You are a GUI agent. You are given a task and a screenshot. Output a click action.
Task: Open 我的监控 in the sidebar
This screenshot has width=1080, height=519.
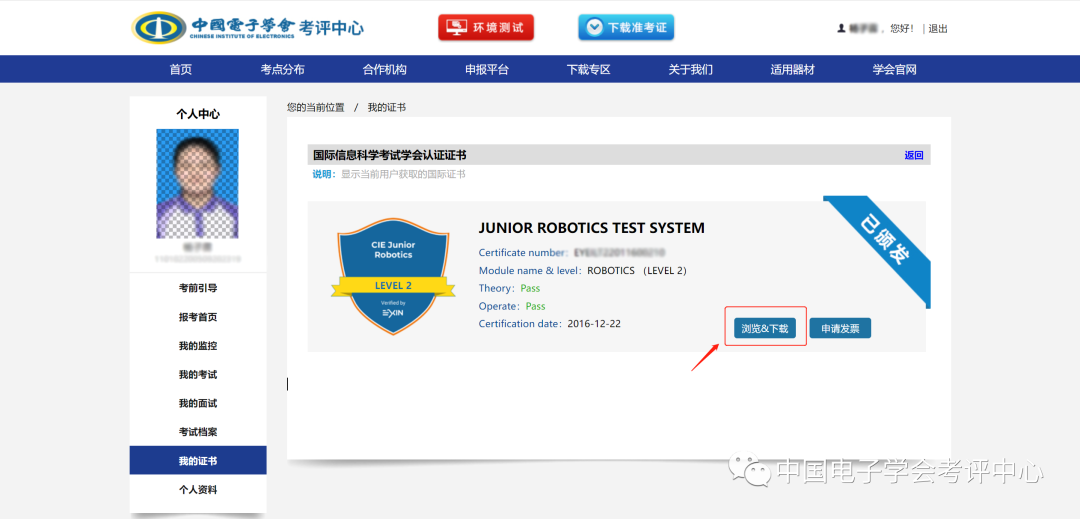point(198,346)
